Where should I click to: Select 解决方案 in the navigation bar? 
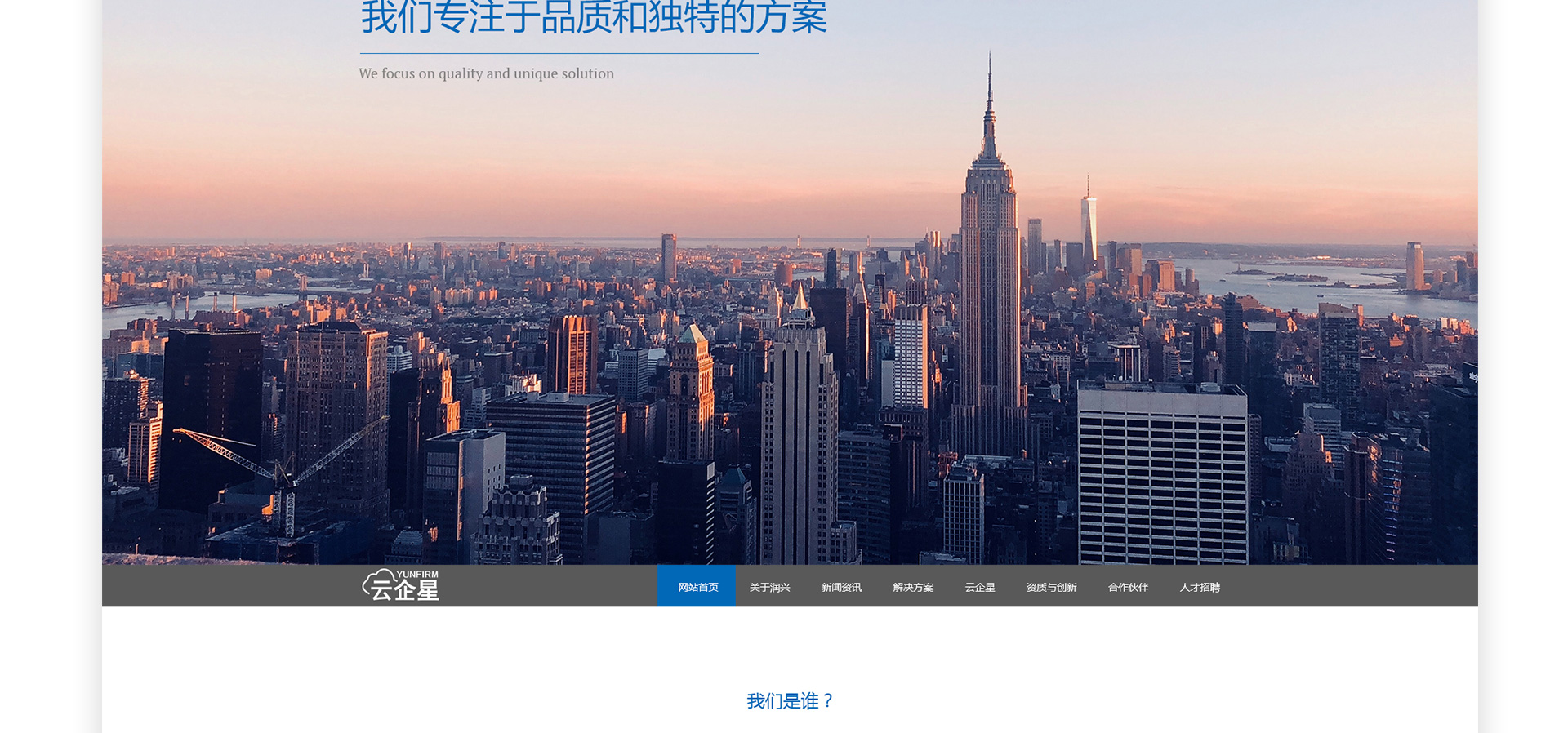pos(912,587)
